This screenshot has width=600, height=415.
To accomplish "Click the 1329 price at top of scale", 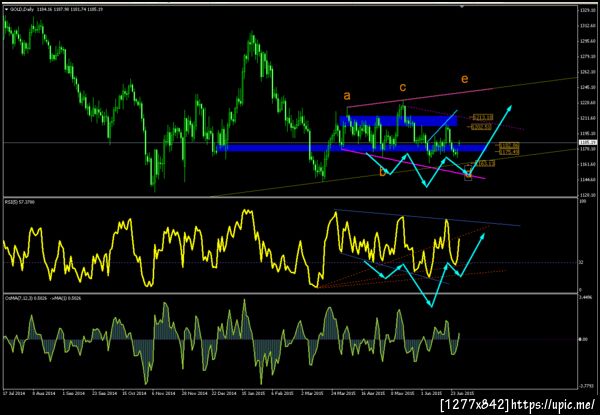I will click(x=587, y=11).
